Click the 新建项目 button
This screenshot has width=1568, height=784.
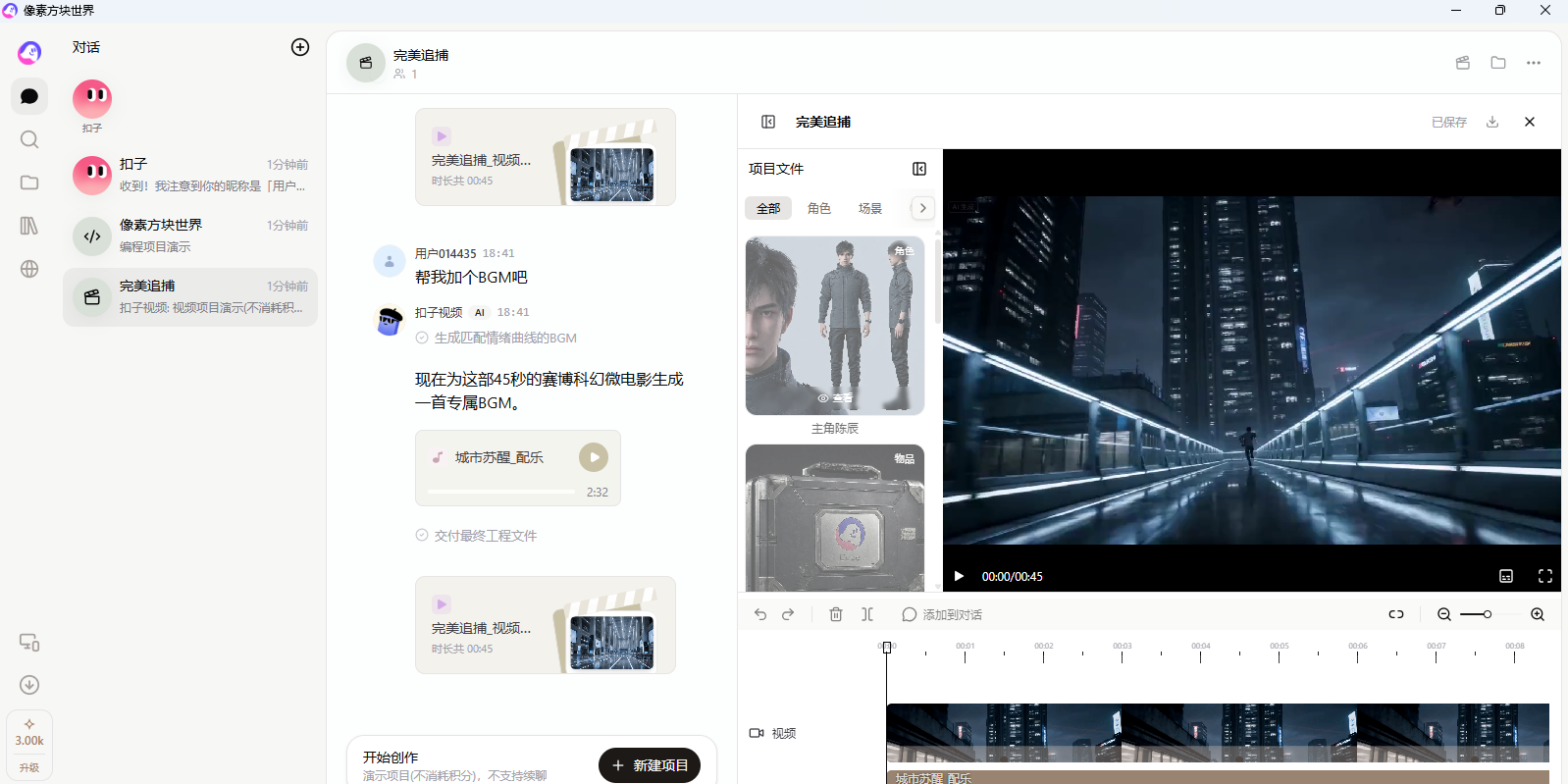[x=650, y=765]
